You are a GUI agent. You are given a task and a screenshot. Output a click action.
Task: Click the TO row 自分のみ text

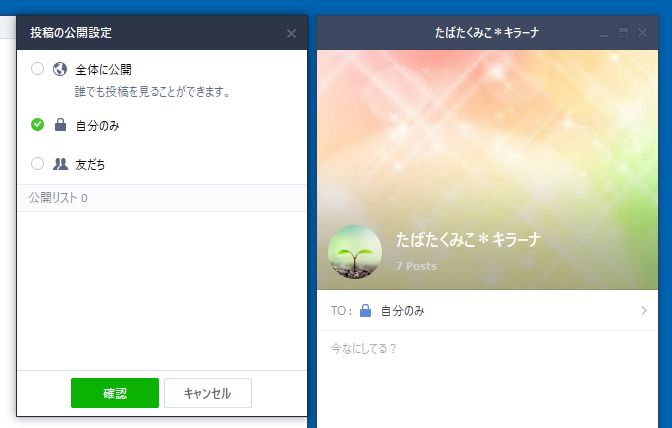pos(402,311)
